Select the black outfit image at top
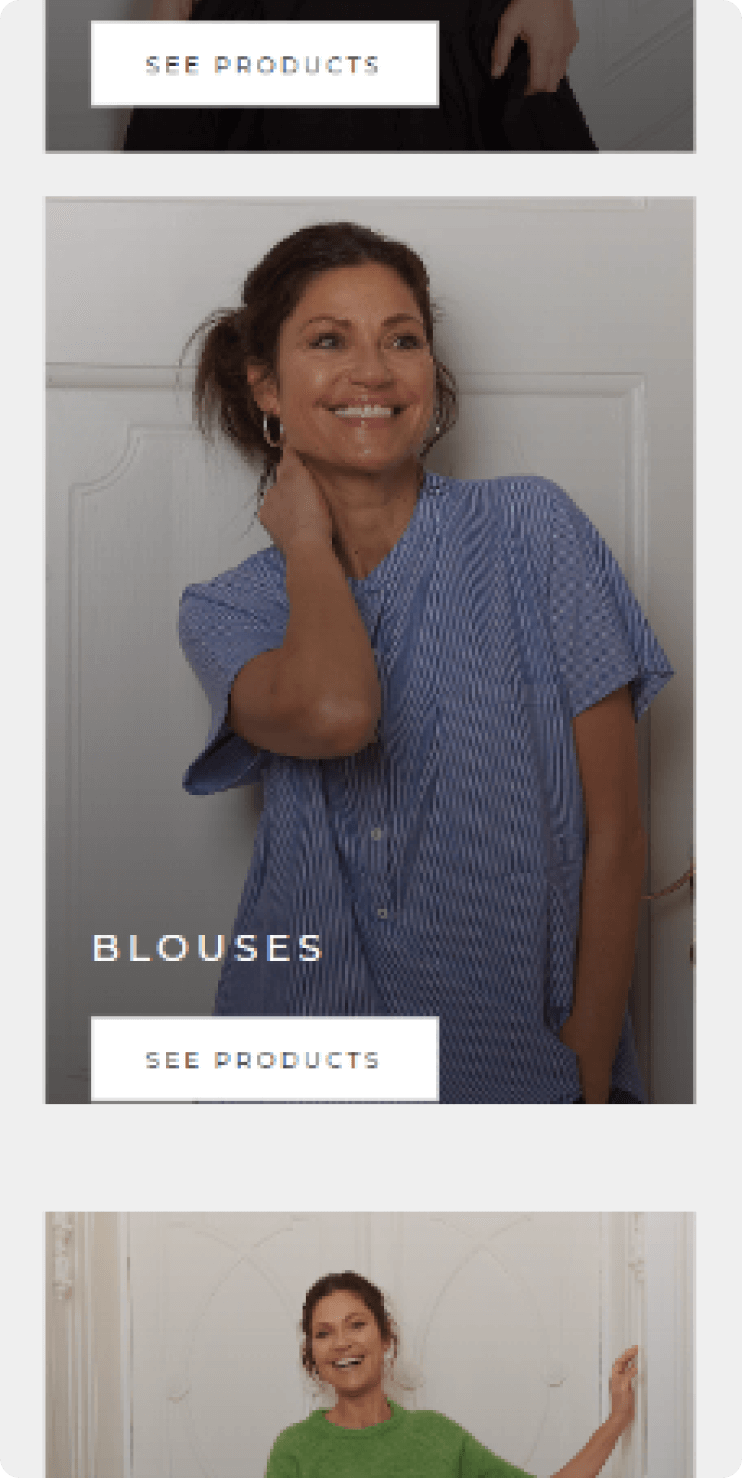This screenshot has width=742, height=1478. (370, 75)
